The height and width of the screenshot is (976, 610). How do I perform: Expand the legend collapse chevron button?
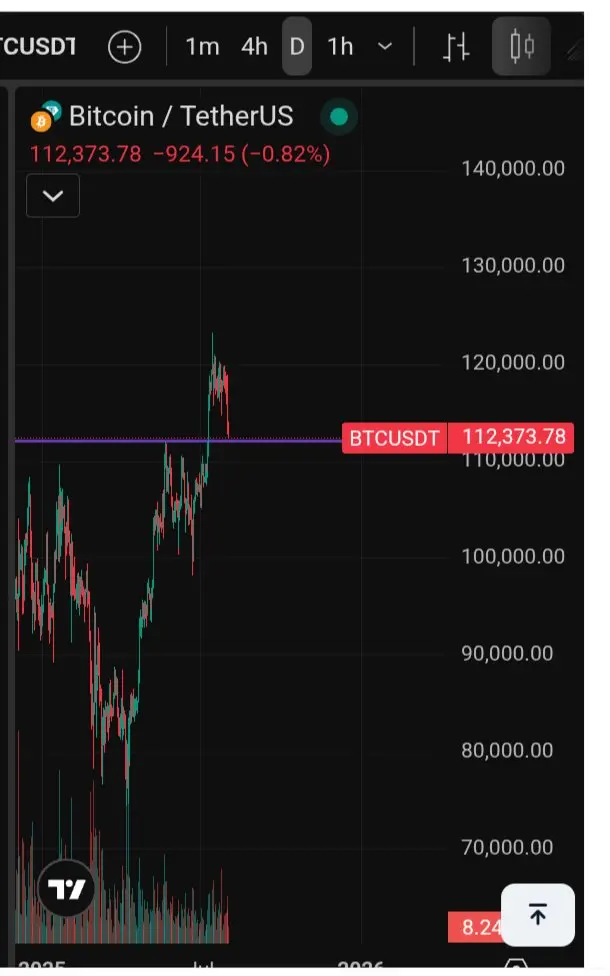point(53,196)
